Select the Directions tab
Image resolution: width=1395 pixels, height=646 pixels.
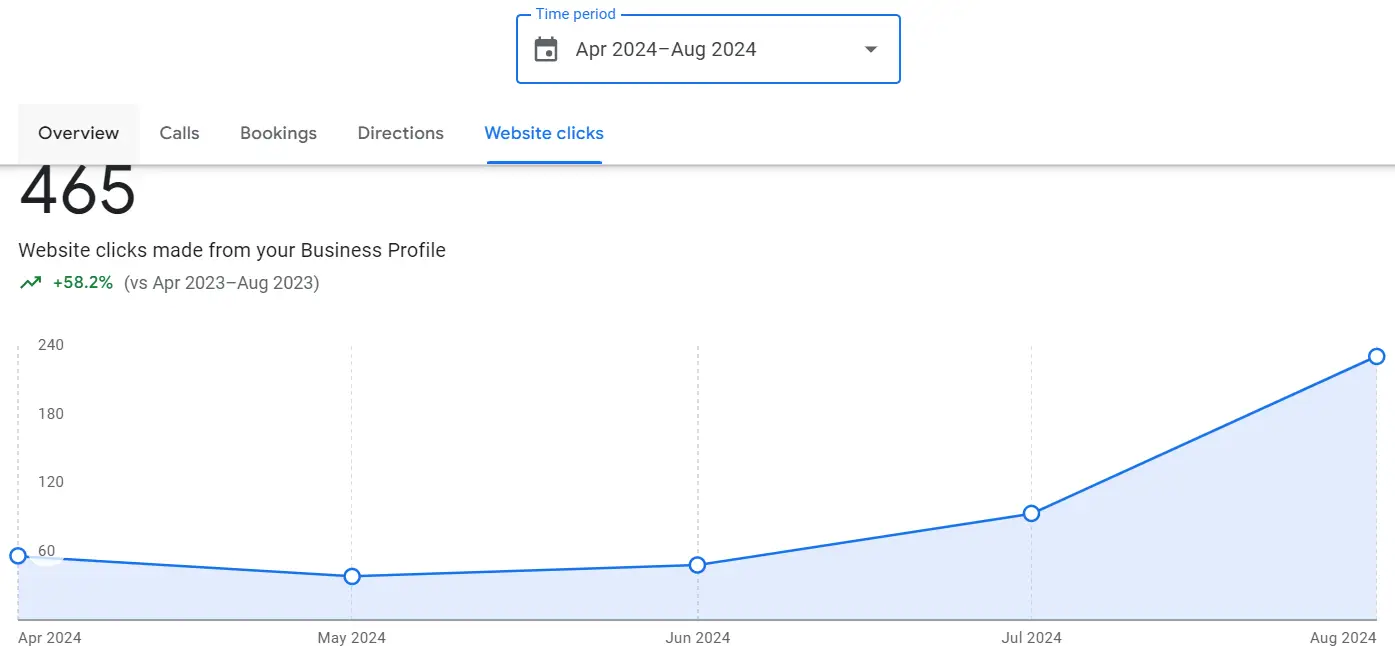click(400, 132)
